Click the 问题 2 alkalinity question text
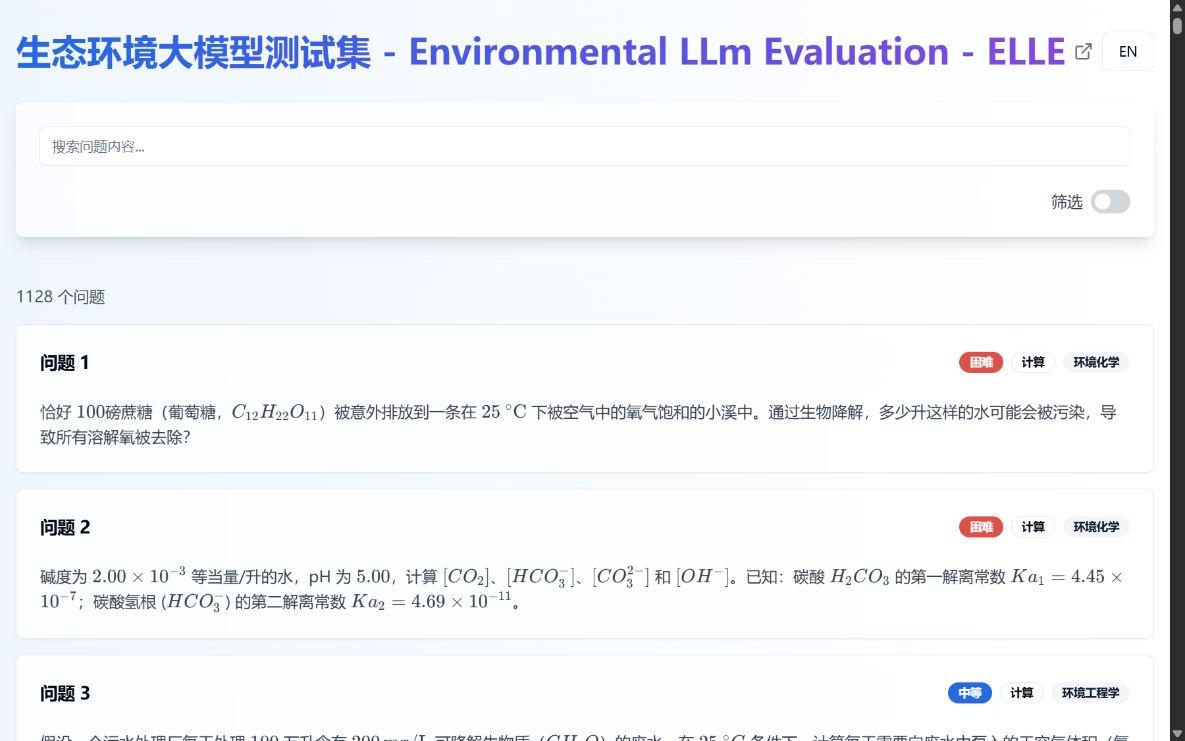The width and height of the screenshot is (1185, 741). coord(581,589)
